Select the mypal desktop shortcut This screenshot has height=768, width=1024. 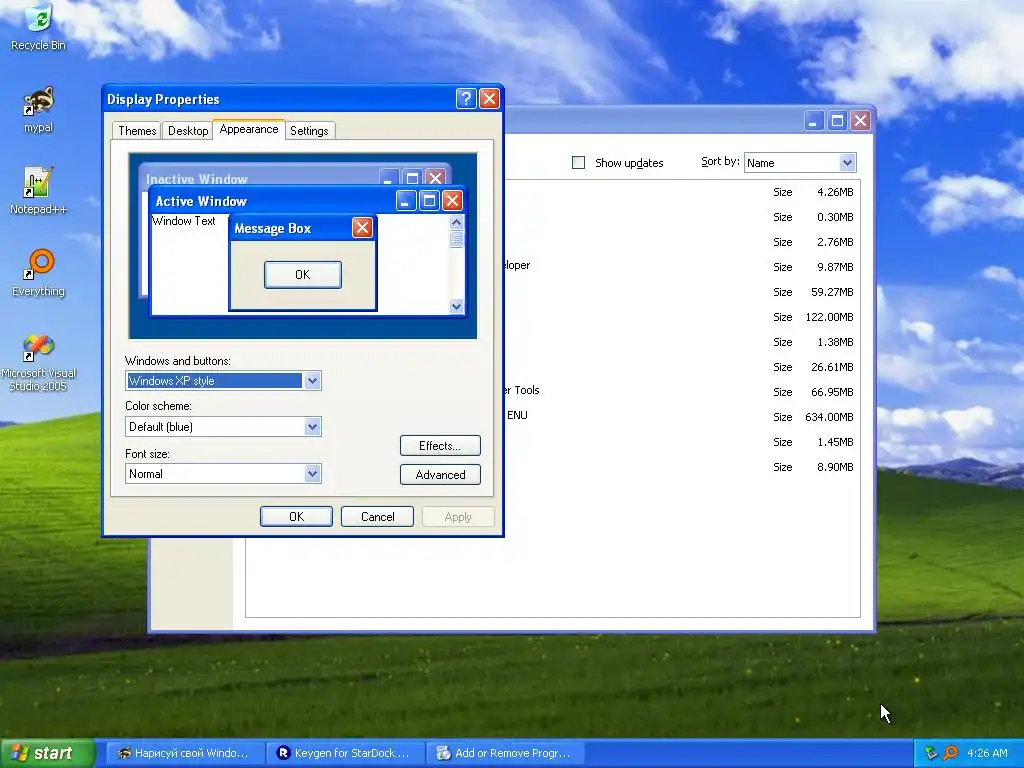click(38, 110)
